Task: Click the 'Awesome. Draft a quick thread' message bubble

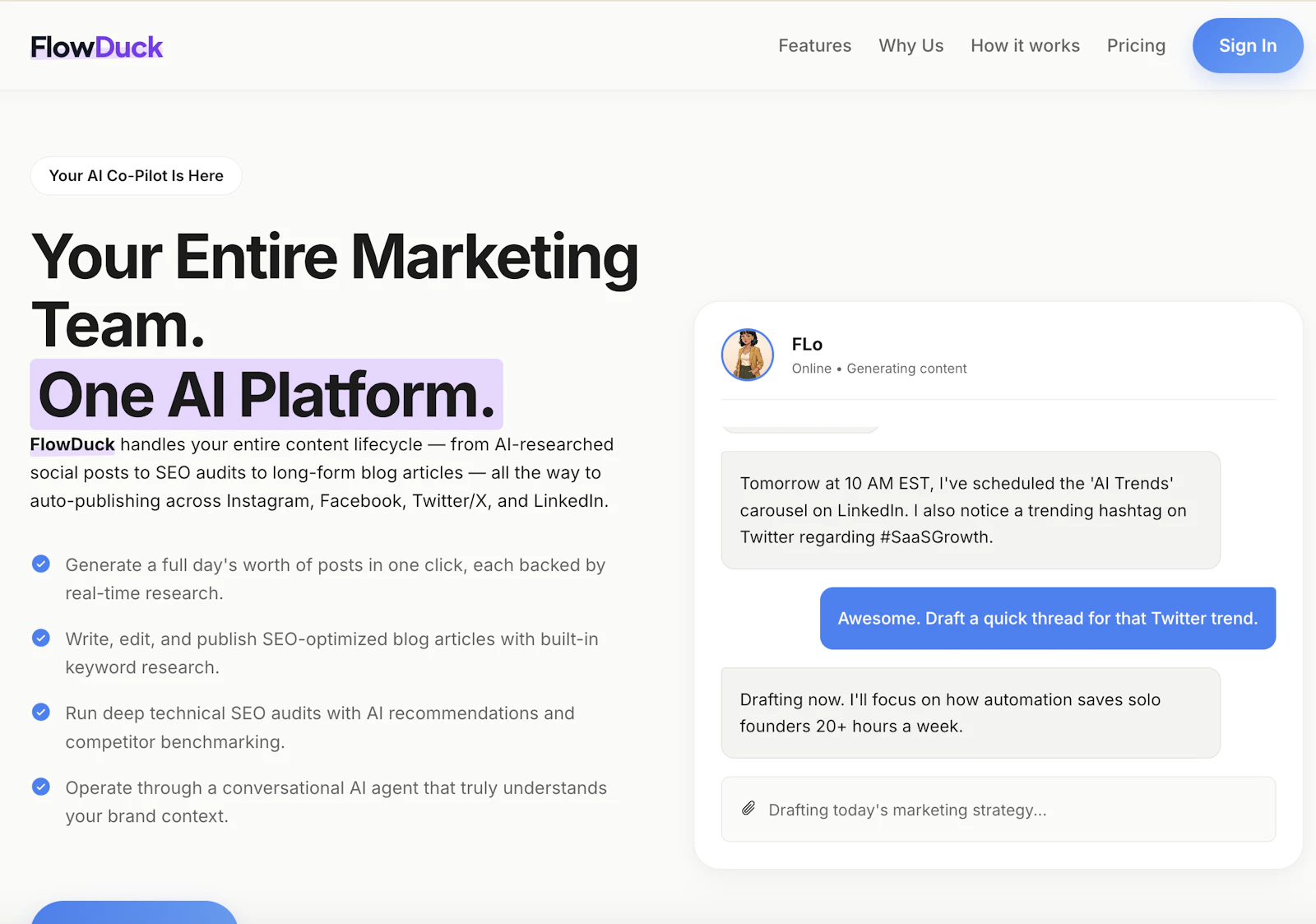Action: coord(1048,618)
